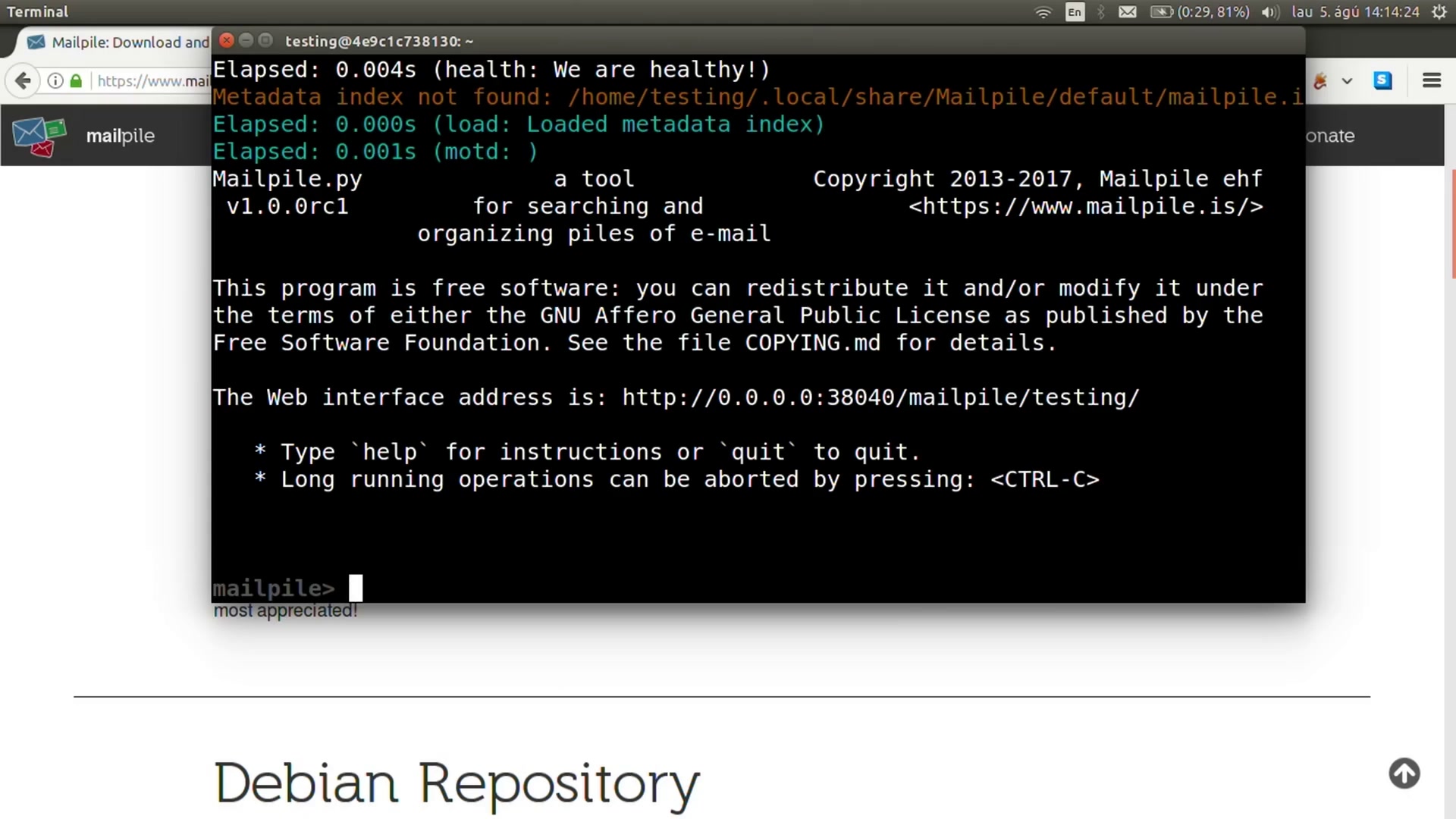This screenshot has height=819, width=1456.
Task: Open the browser hamburger menu
Action: coord(1431,80)
